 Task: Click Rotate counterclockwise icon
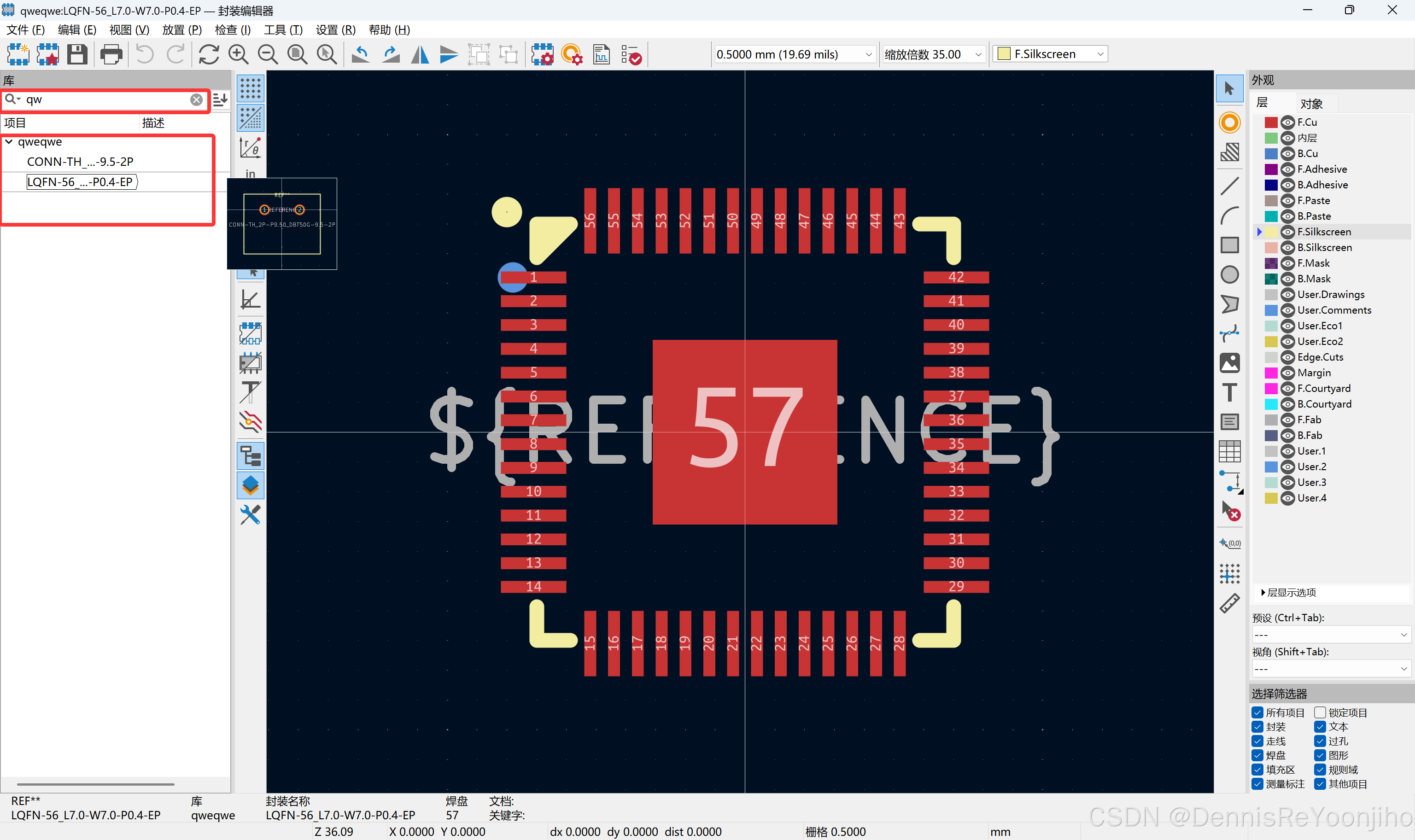click(361, 54)
